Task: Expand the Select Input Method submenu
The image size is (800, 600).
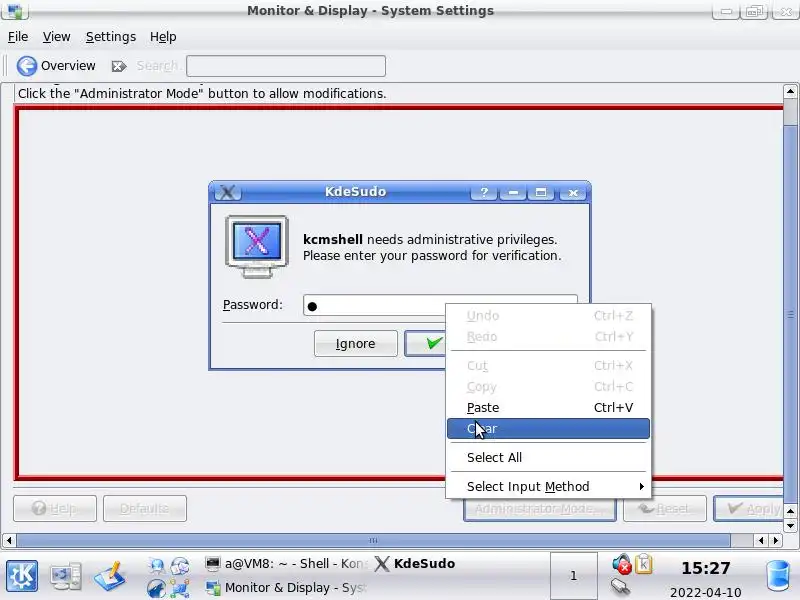Action: click(548, 487)
